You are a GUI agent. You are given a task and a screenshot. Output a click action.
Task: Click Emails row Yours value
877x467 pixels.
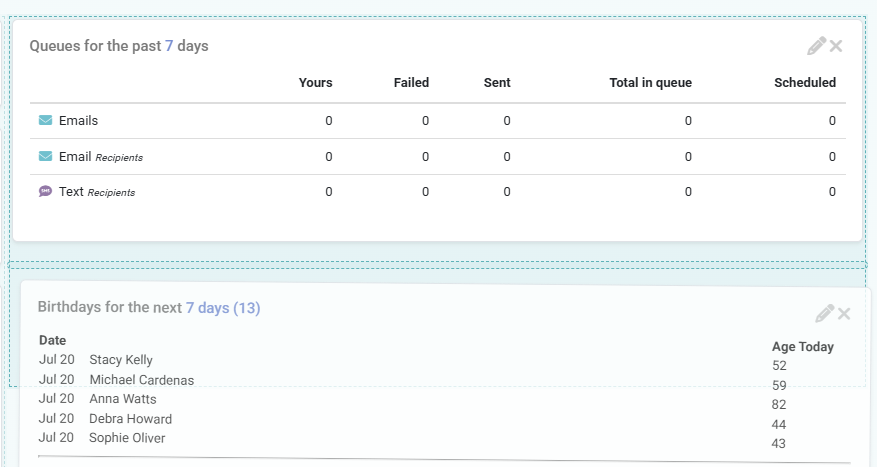pos(329,121)
